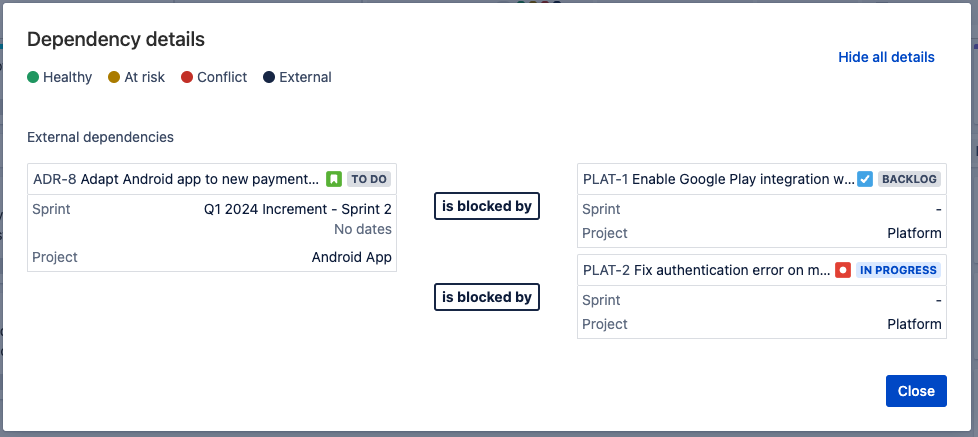Image resolution: width=978 pixels, height=437 pixels.
Task: Click the dark External legend dot
Action: point(269,77)
